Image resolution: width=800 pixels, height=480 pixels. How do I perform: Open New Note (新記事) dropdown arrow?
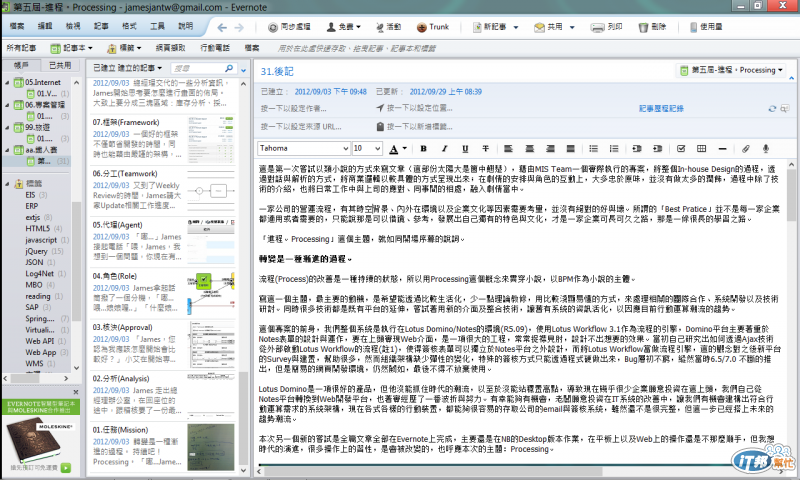coord(516,28)
